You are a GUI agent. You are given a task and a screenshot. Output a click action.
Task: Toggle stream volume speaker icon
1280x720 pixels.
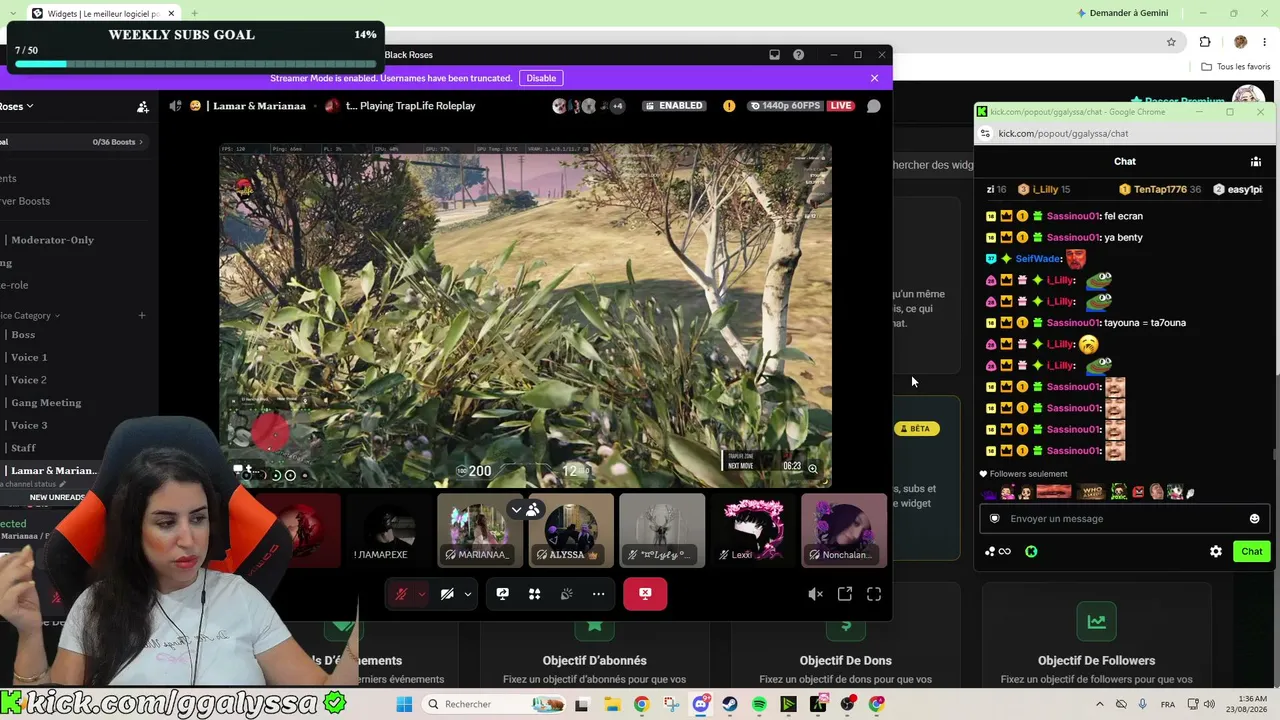[x=815, y=594]
